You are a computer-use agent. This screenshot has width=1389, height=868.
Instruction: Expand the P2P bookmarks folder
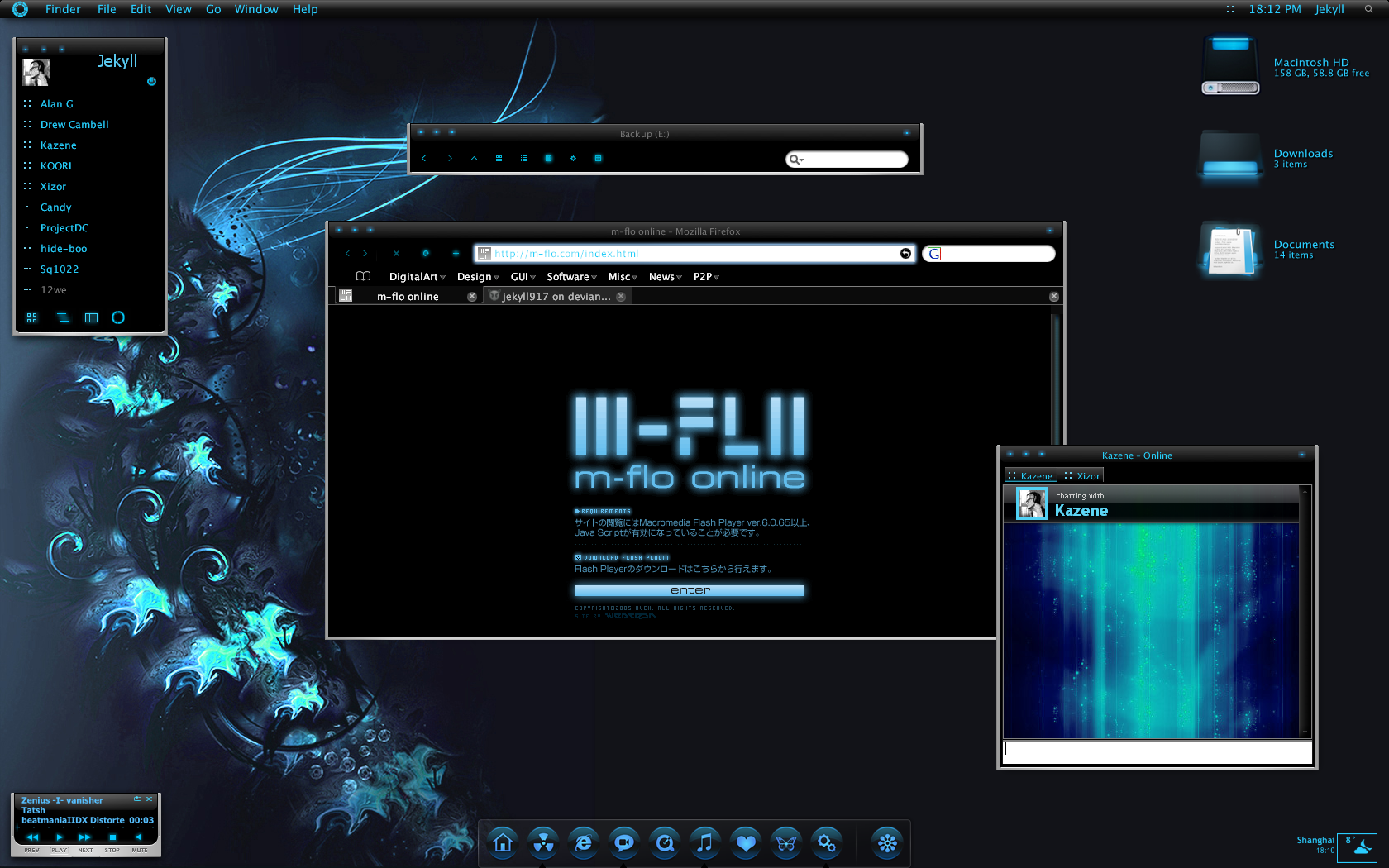[706, 277]
